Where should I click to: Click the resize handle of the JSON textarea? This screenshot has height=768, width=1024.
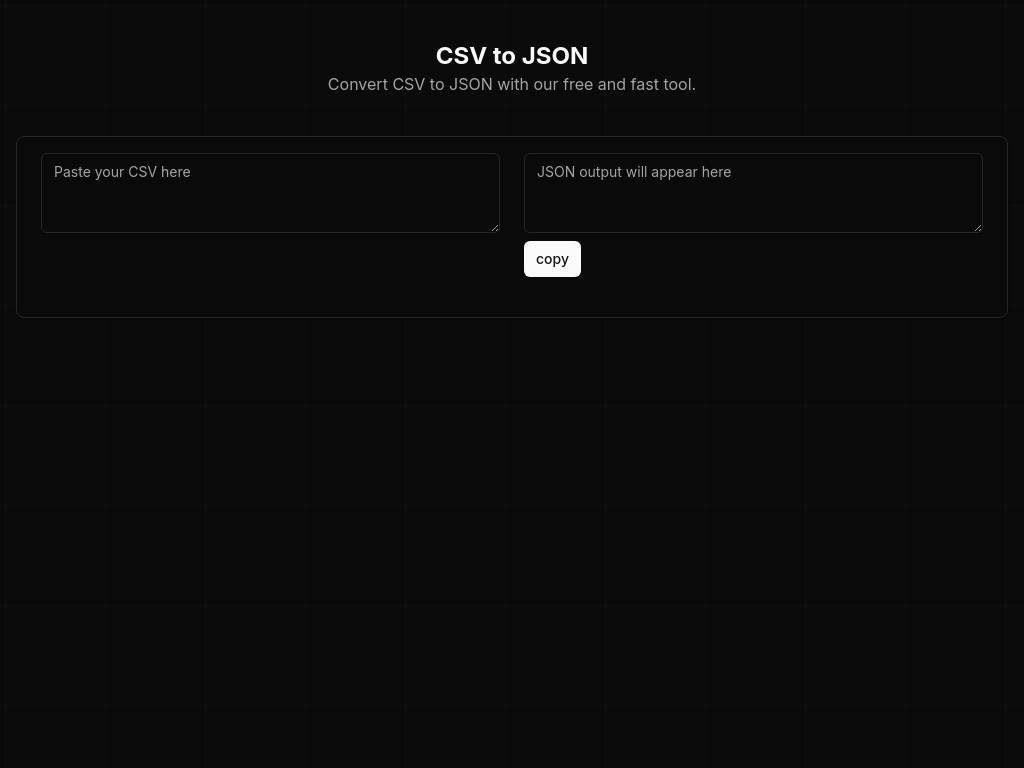977,228
